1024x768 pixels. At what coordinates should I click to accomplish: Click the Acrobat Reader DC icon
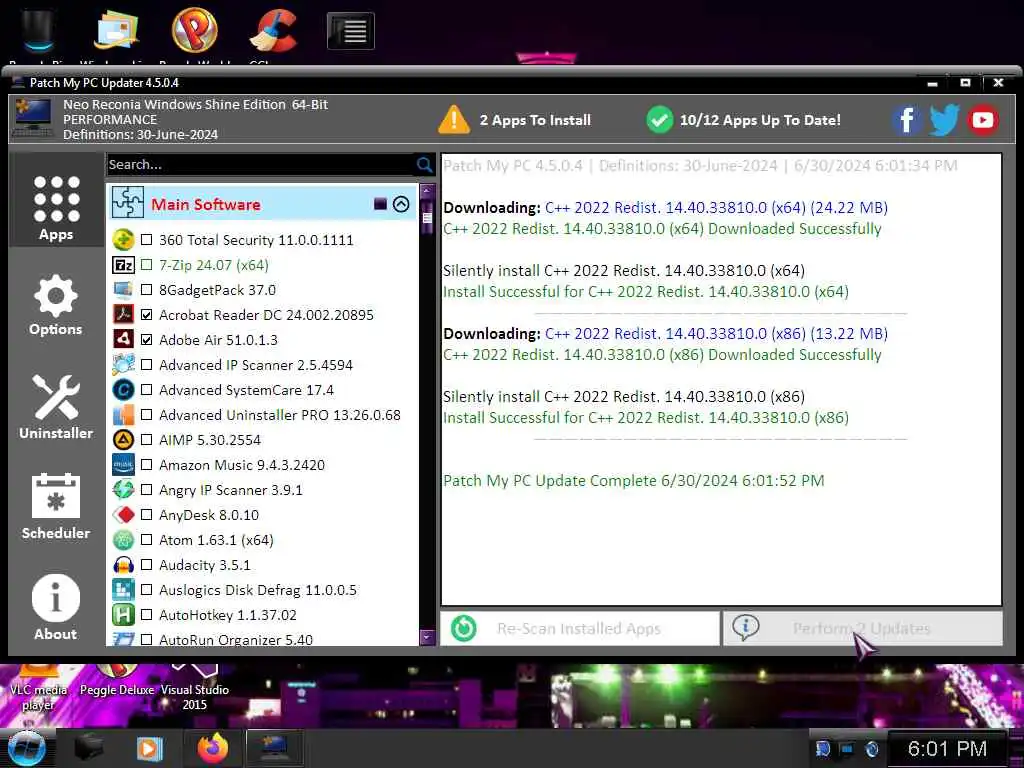click(123, 315)
